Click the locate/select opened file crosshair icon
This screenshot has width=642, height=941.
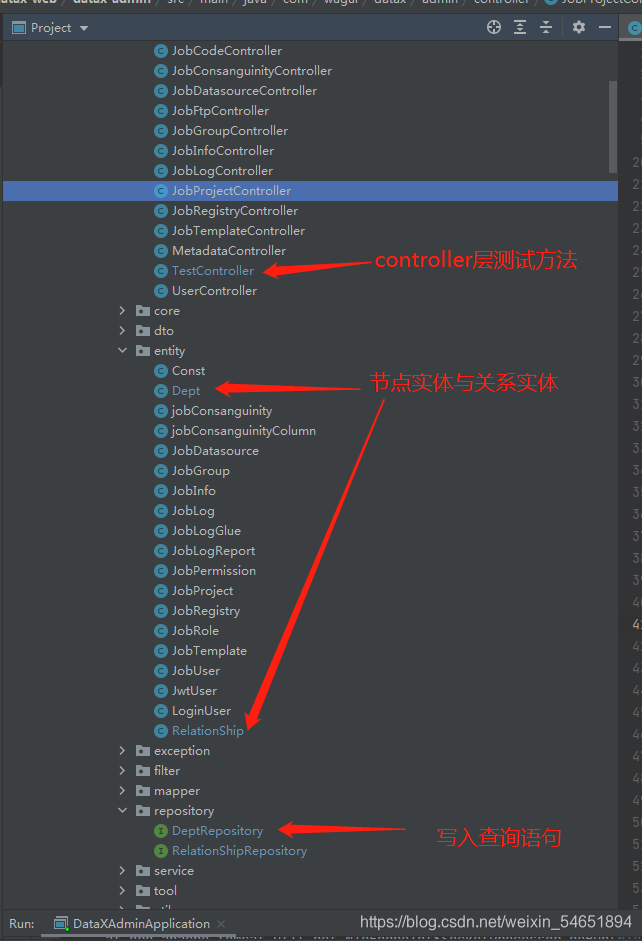click(x=494, y=27)
